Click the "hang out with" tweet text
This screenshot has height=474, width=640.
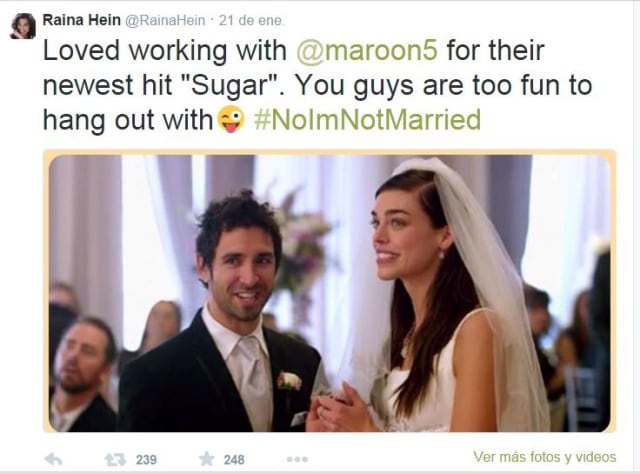tap(128, 120)
